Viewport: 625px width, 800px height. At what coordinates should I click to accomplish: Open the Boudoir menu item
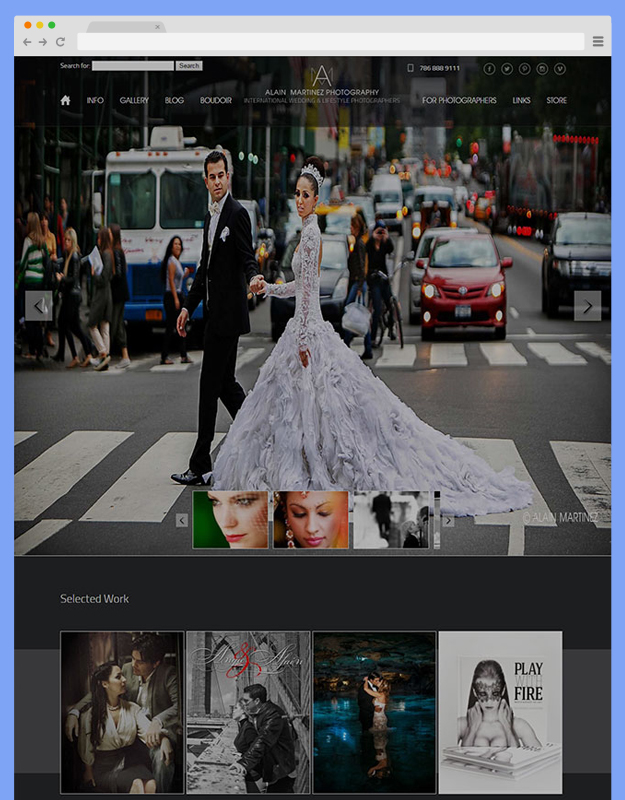(x=215, y=101)
